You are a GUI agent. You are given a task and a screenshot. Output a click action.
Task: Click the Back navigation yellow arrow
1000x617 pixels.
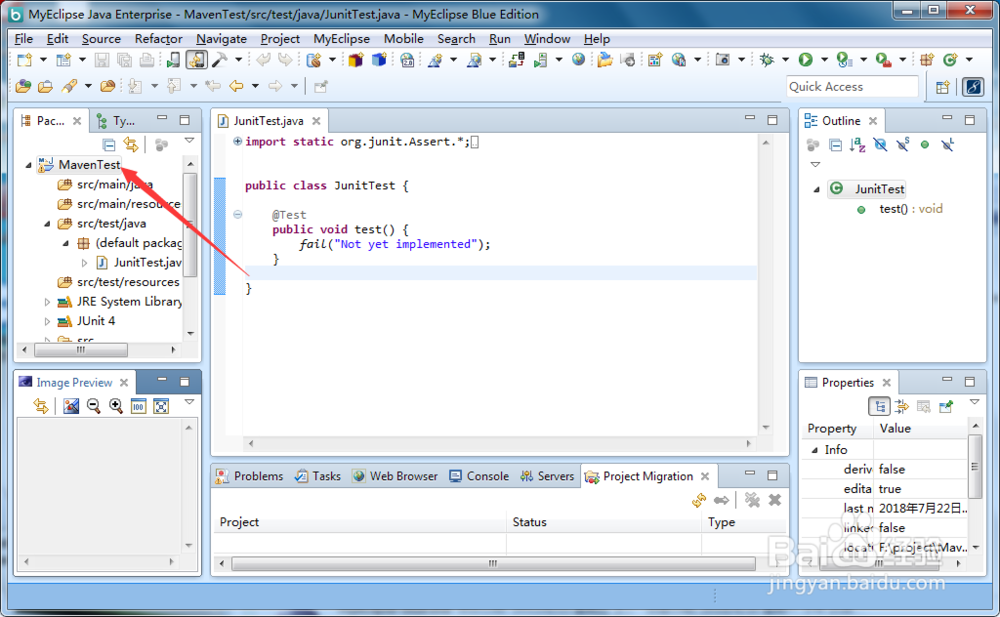point(236,86)
